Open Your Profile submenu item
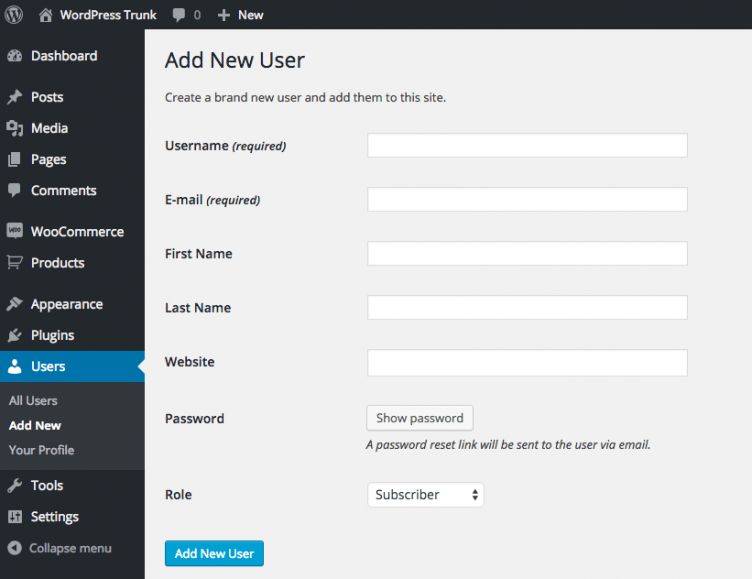The width and height of the screenshot is (752, 579). point(41,450)
